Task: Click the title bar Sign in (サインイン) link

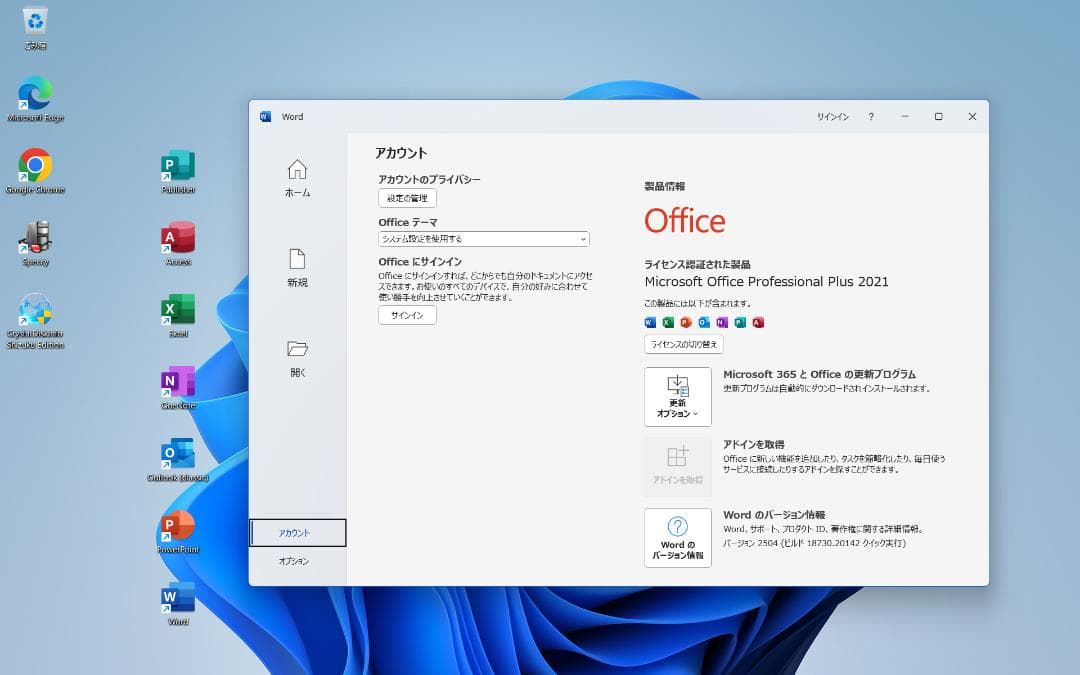Action: click(x=832, y=117)
